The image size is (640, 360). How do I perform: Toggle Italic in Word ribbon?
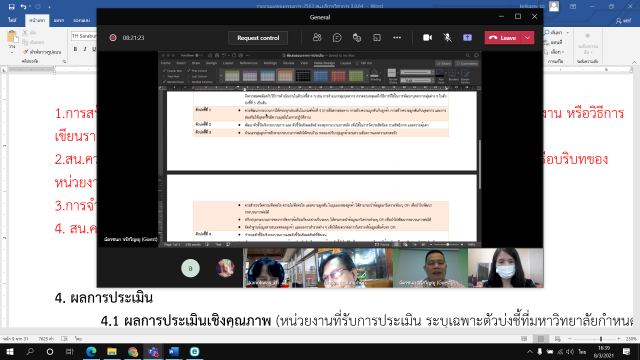(x=85, y=49)
